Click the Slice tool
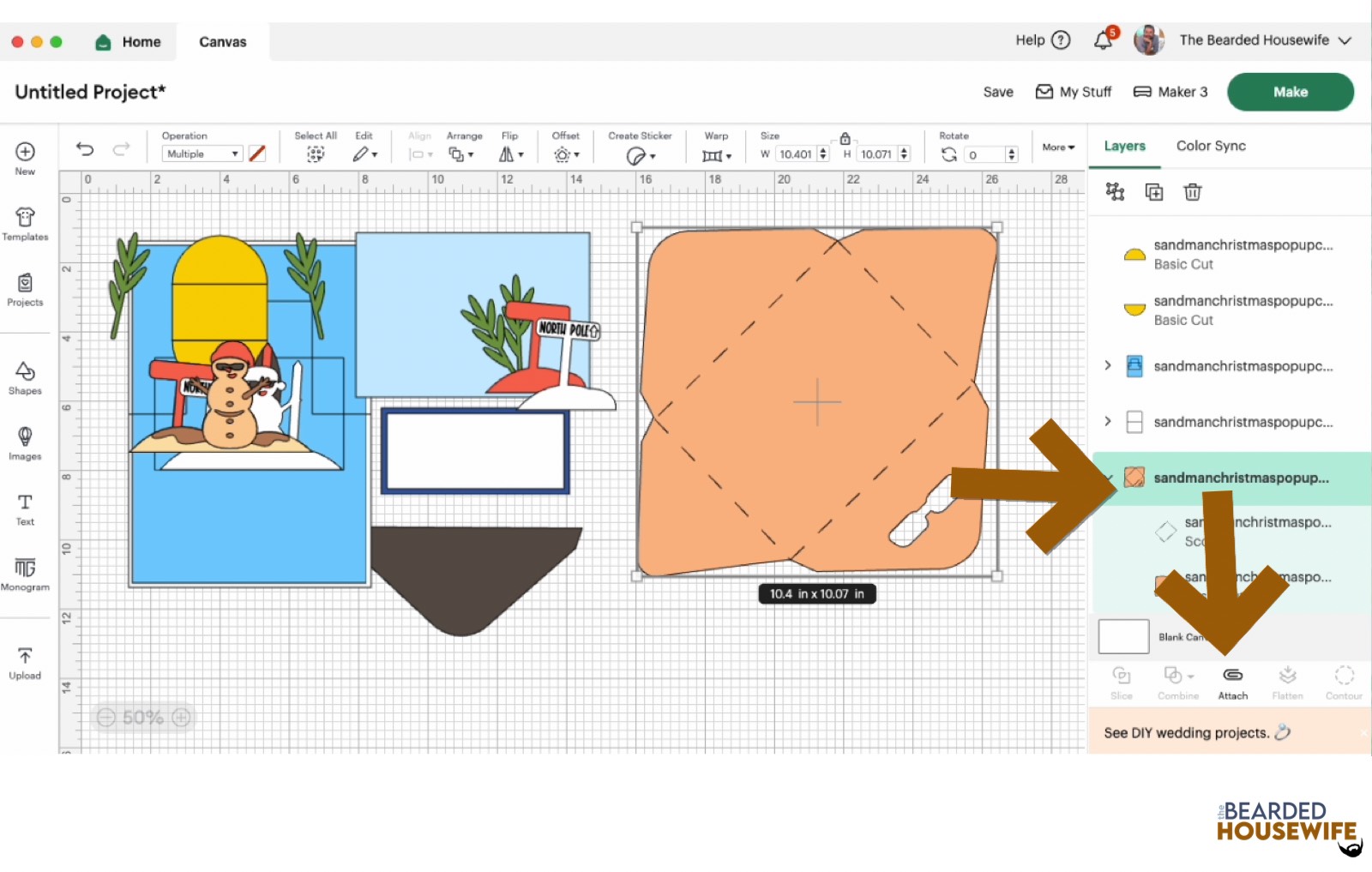 tap(1122, 683)
